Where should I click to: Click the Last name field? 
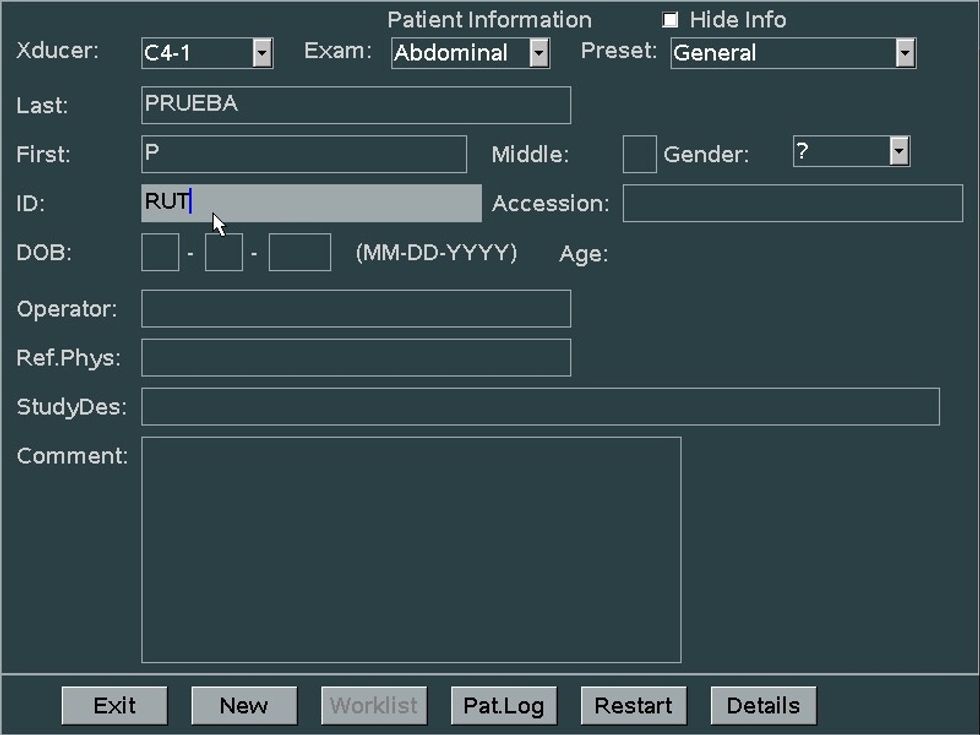355,105
